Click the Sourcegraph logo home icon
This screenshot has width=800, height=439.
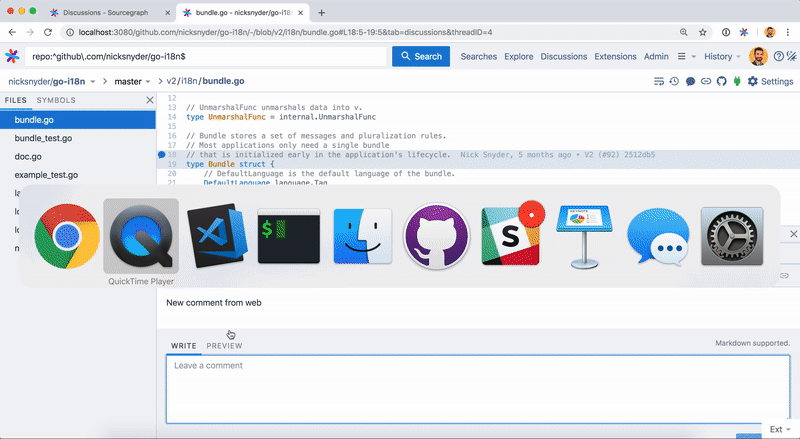click(12, 56)
